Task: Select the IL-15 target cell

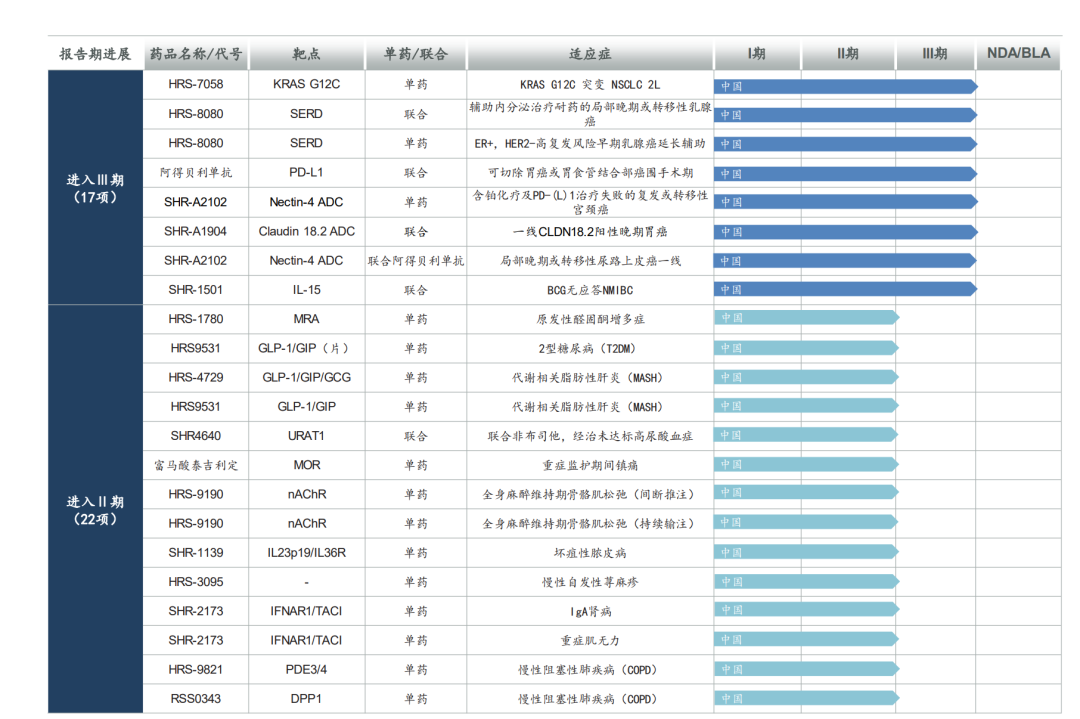Action: [307, 290]
